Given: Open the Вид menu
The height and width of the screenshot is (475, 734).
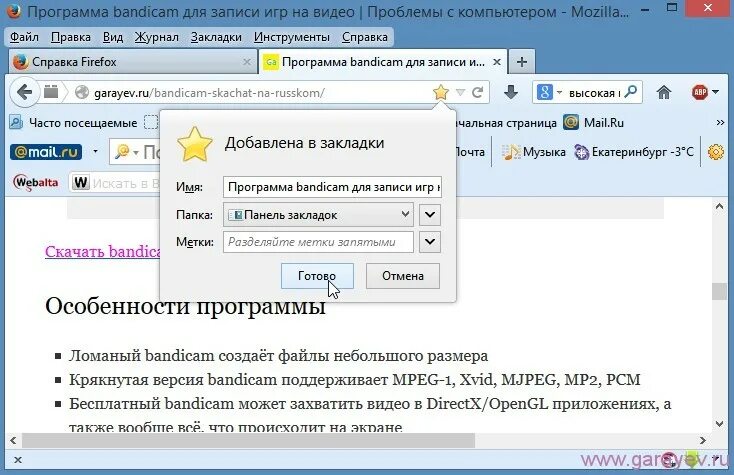Looking at the screenshot, I should pos(113,37).
